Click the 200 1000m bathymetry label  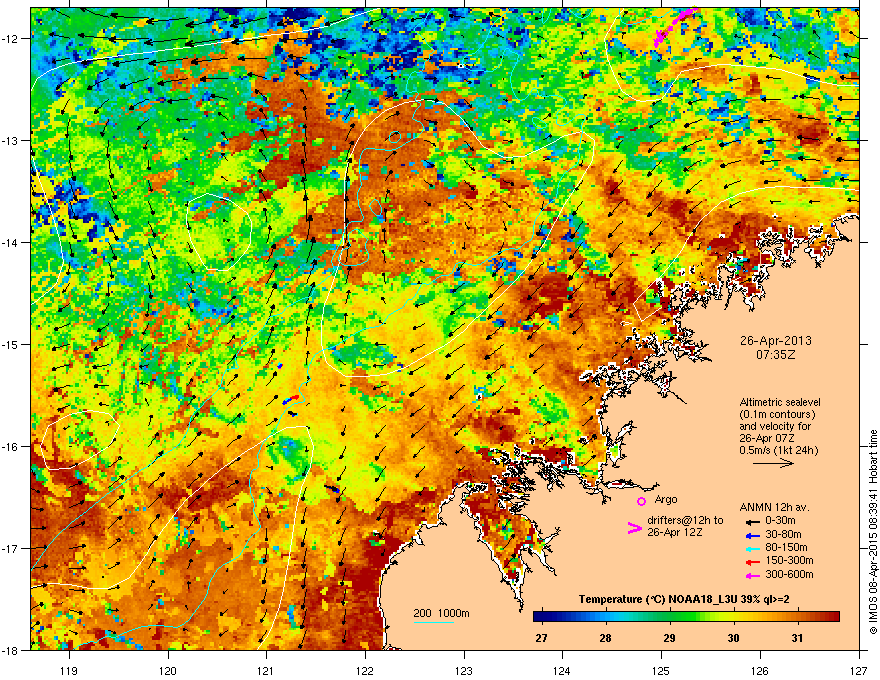(x=441, y=613)
